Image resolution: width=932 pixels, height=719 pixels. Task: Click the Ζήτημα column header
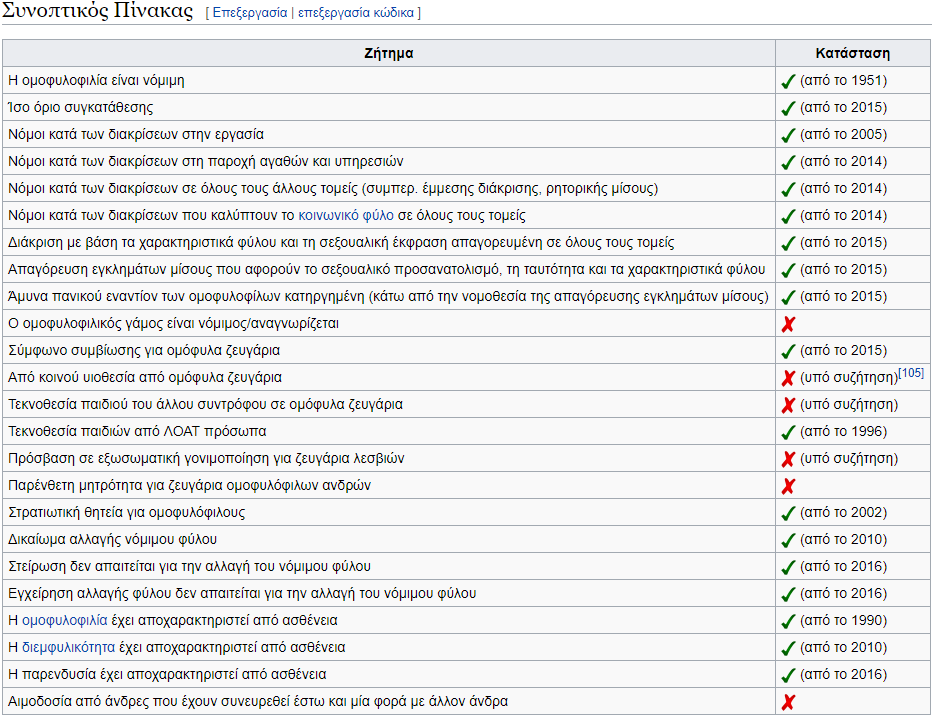pyautogui.click(x=389, y=53)
